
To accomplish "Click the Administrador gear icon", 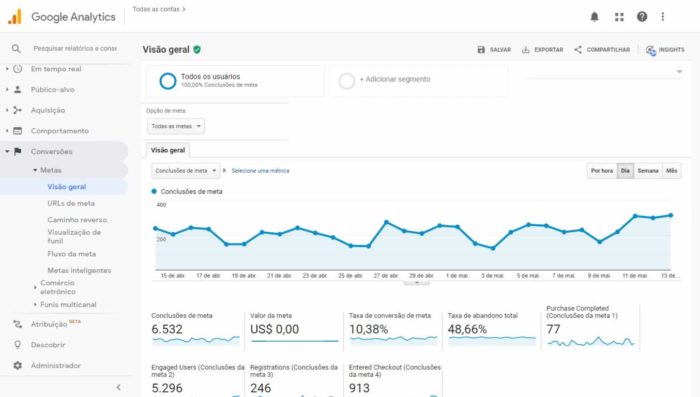I will coord(17,365).
